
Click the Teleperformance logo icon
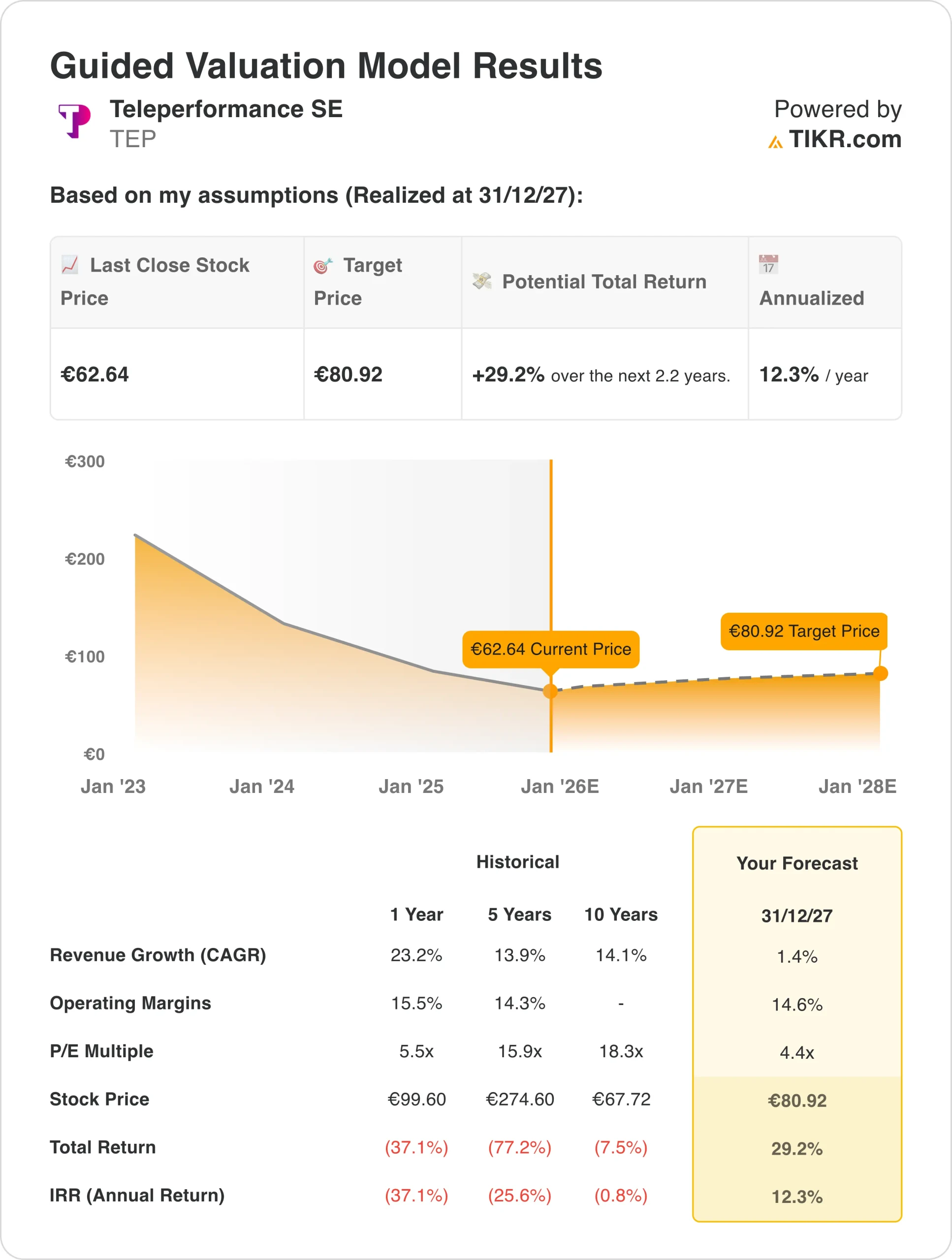click(75, 120)
